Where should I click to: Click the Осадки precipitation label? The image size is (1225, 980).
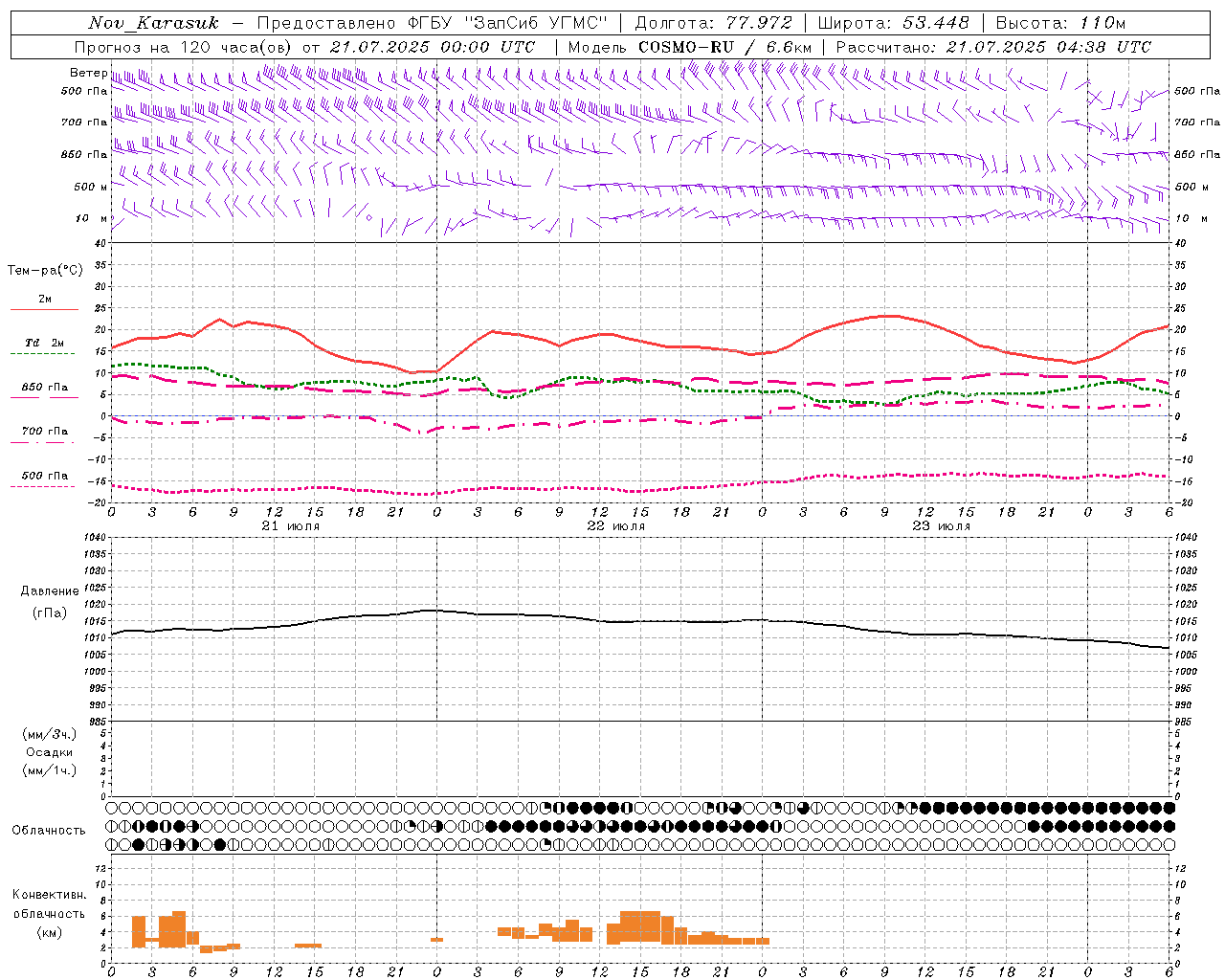pyautogui.click(x=50, y=752)
